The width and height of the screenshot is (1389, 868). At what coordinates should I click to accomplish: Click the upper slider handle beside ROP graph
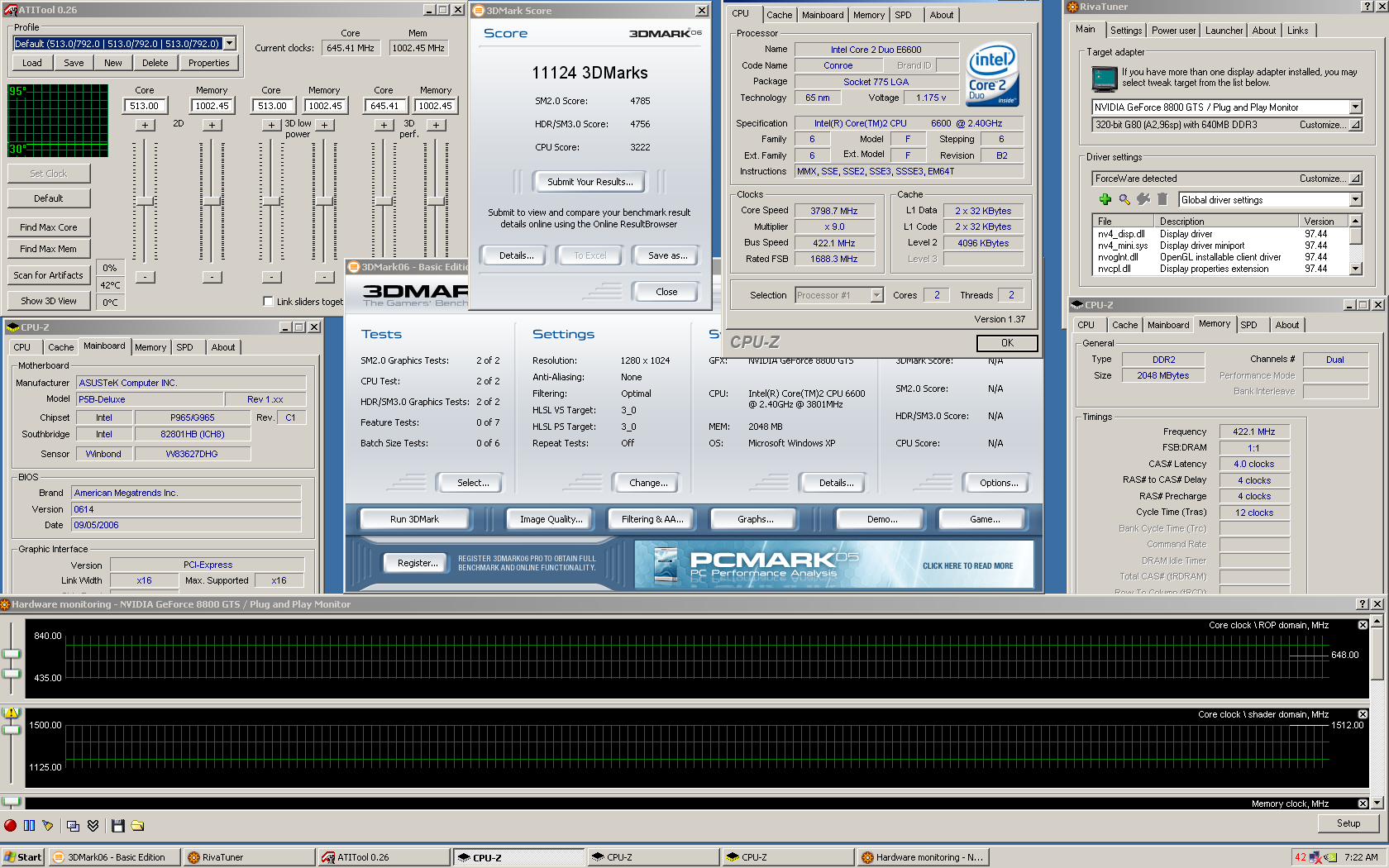(x=12, y=654)
